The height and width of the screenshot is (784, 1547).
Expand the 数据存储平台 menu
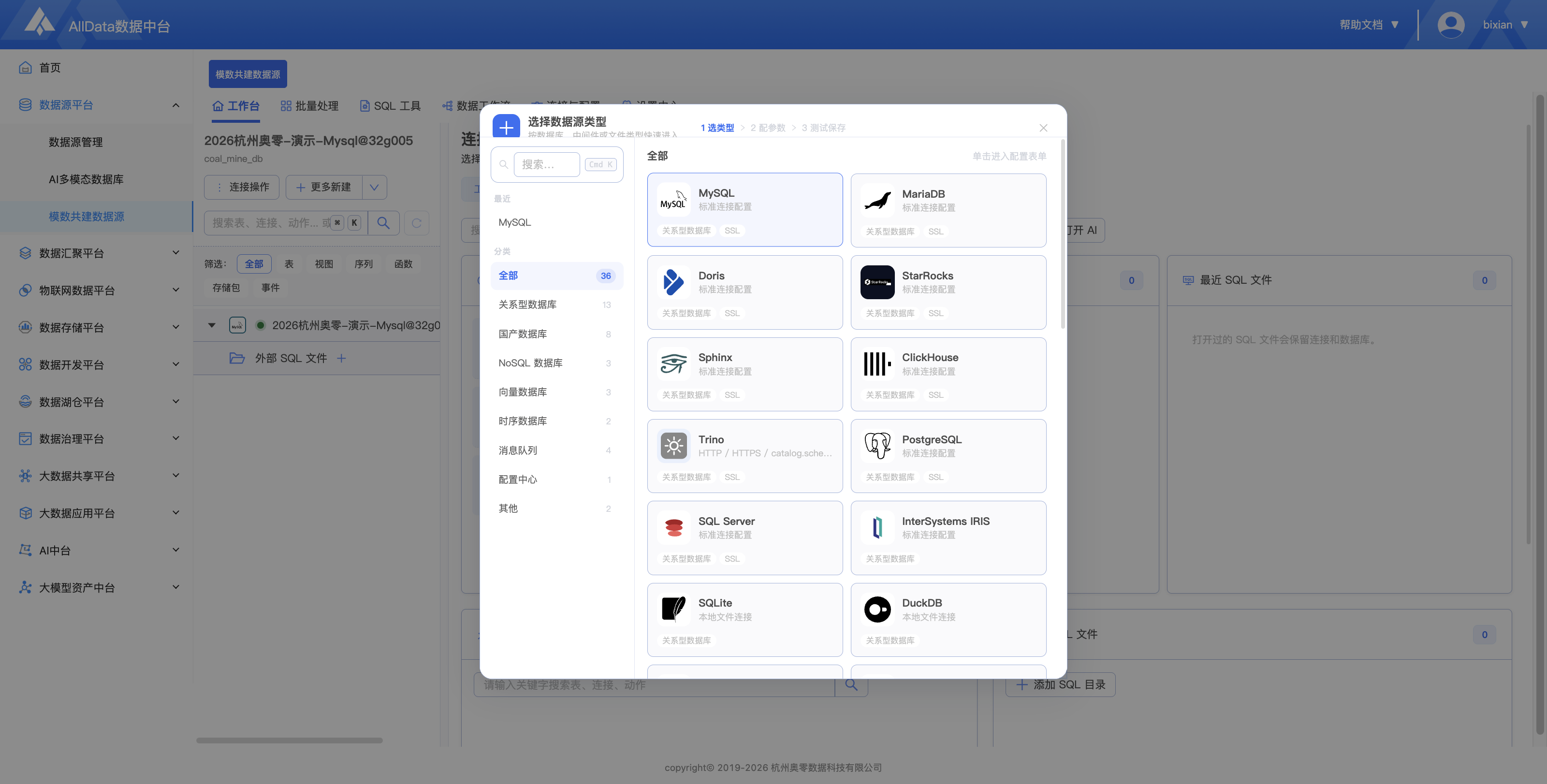[176, 327]
